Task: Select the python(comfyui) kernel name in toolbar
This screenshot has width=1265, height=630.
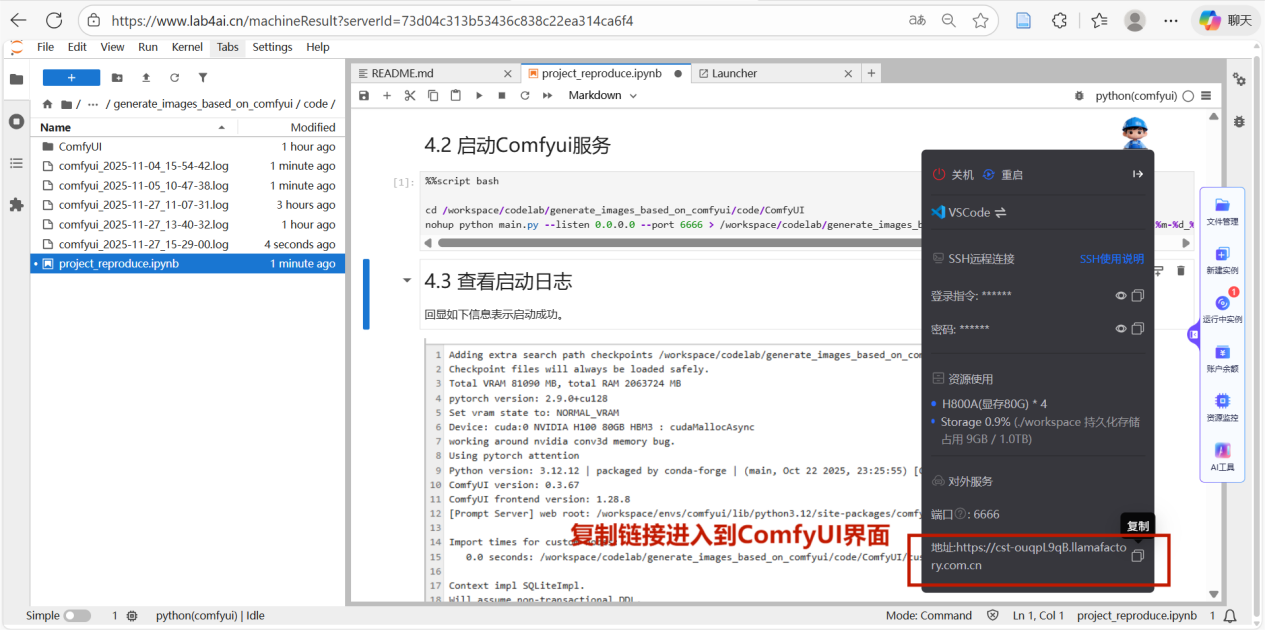Action: click(1136, 96)
